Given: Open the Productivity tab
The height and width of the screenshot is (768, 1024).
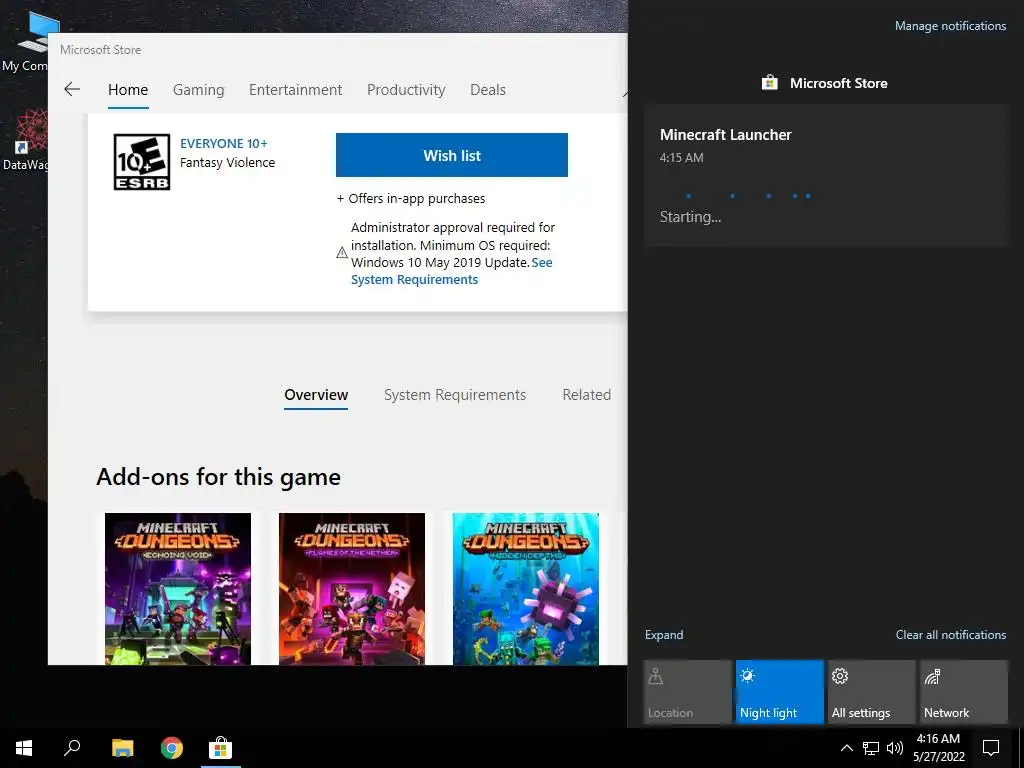Looking at the screenshot, I should (x=406, y=89).
